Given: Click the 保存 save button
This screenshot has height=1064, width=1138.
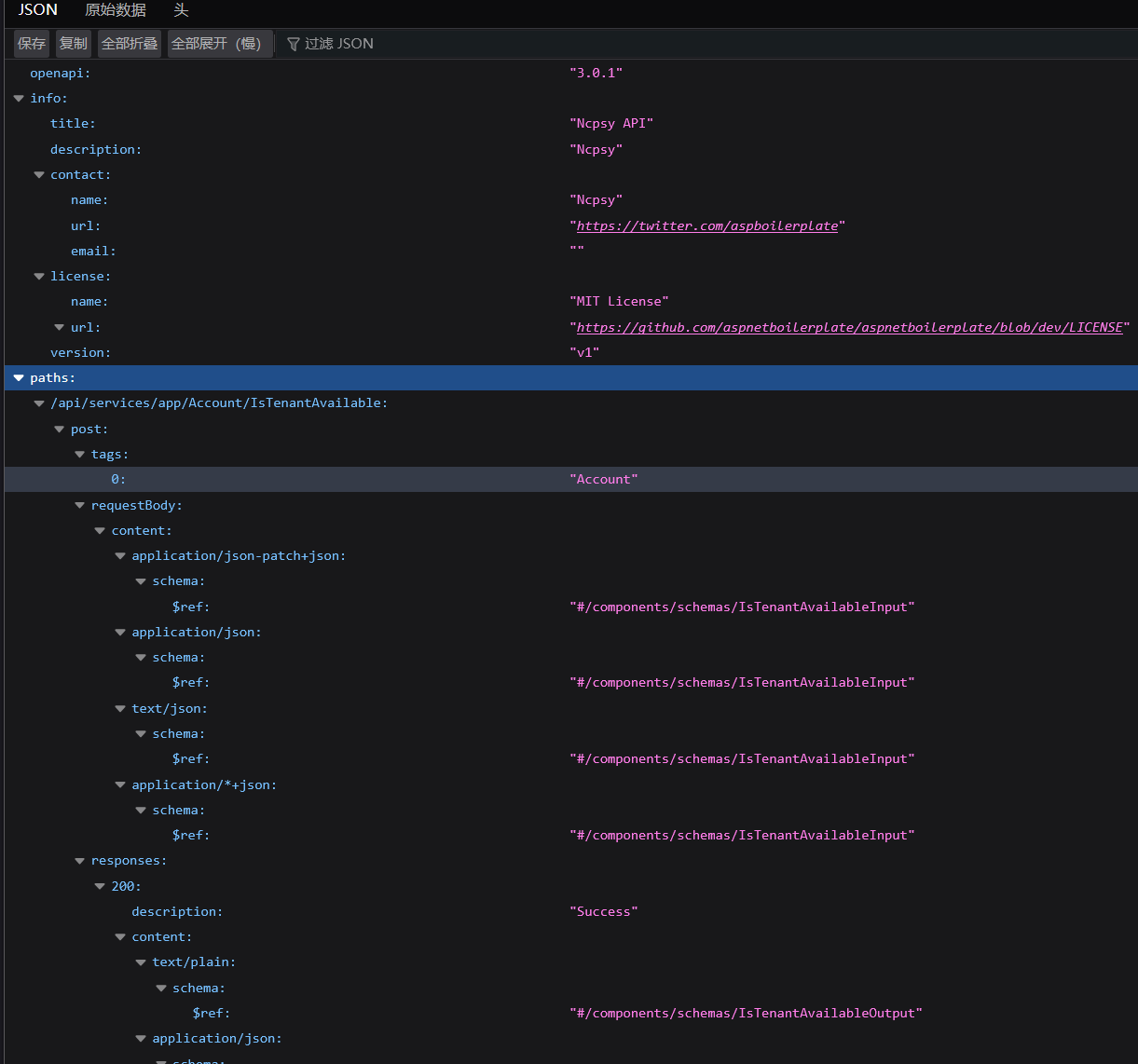Looking at the screenshot, I should click(x=32, y=44).
